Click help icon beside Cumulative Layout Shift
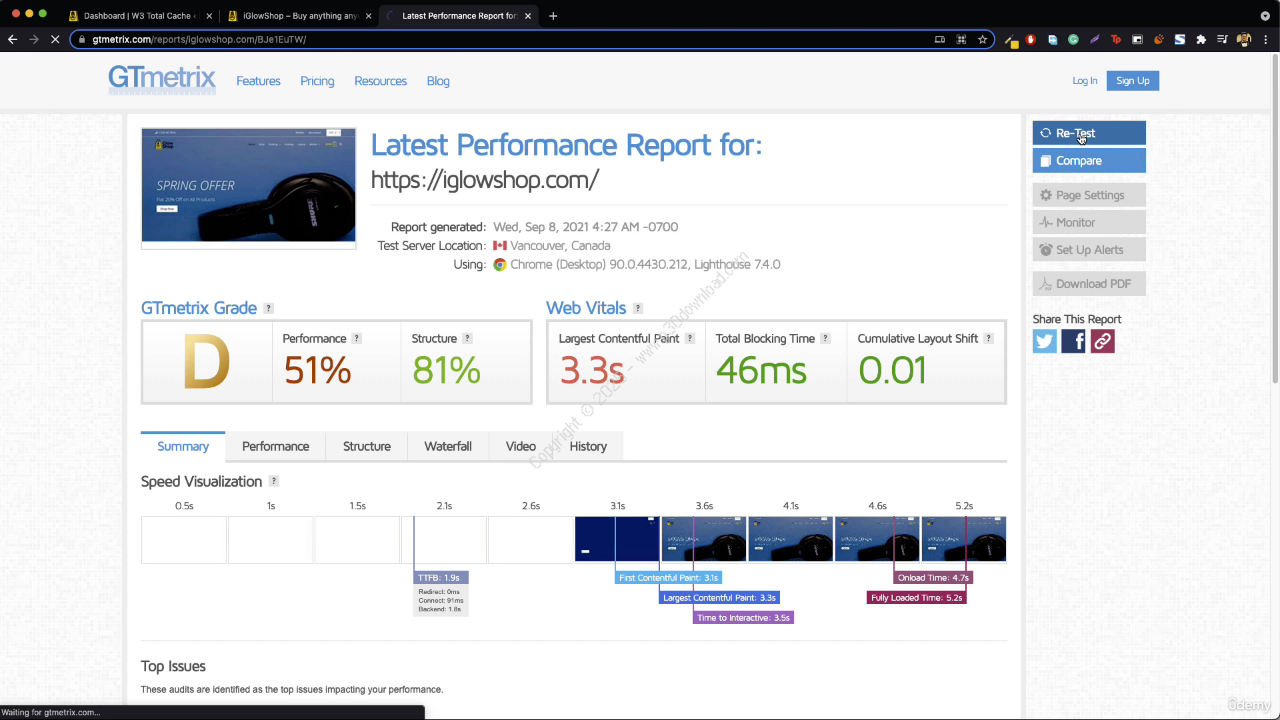 click(x=988, y=339)
